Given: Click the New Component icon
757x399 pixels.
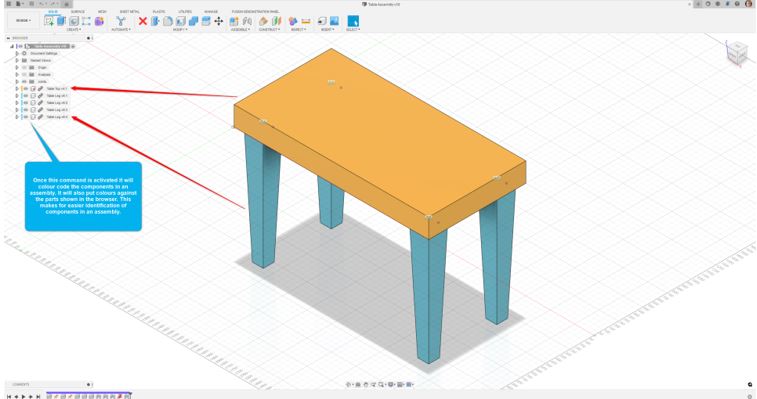Looking at the screenshot, I should tap(234, 21).
